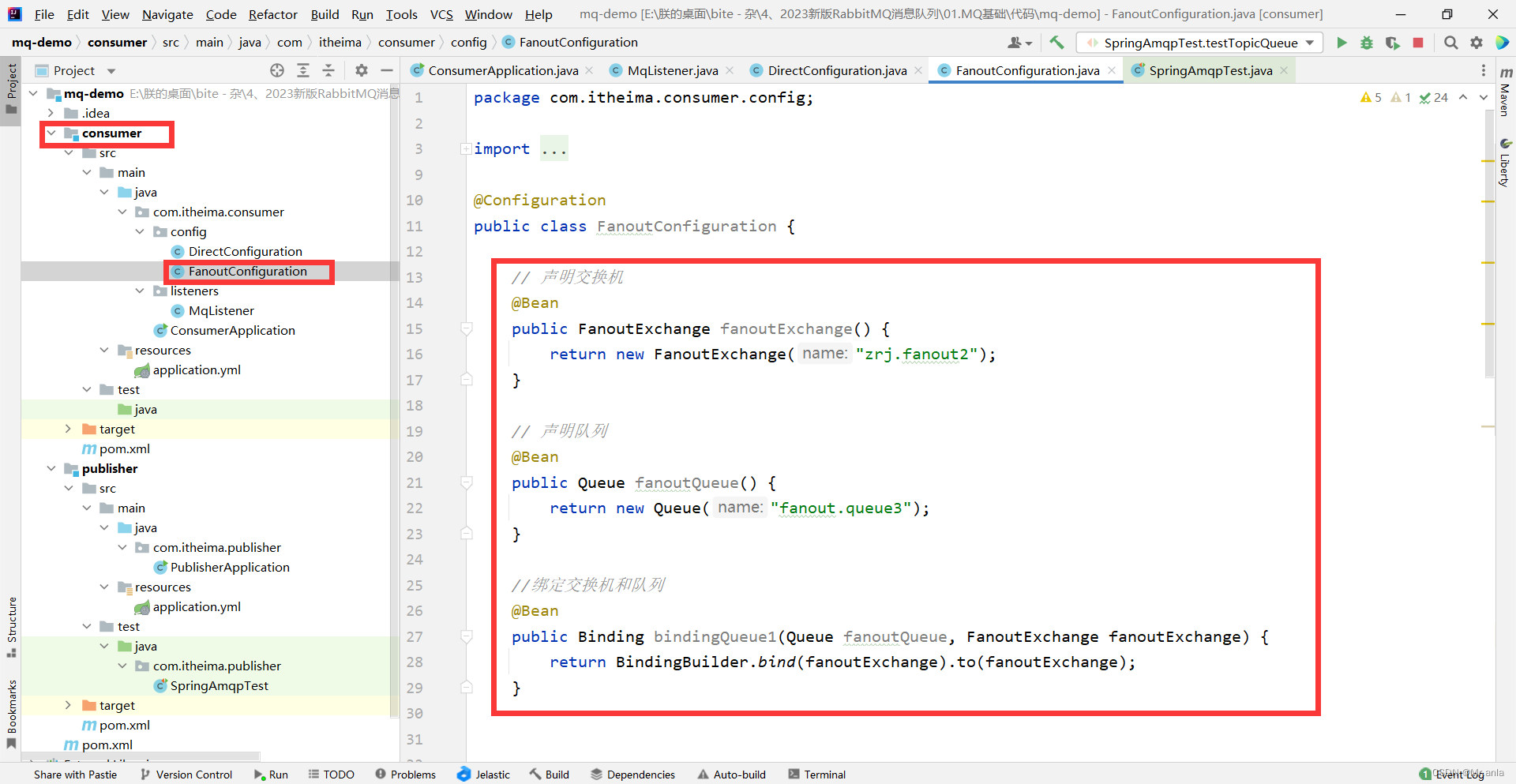
Task: Click the JetBrains Toolbox icon at top right
Action: coord(1503,43)
